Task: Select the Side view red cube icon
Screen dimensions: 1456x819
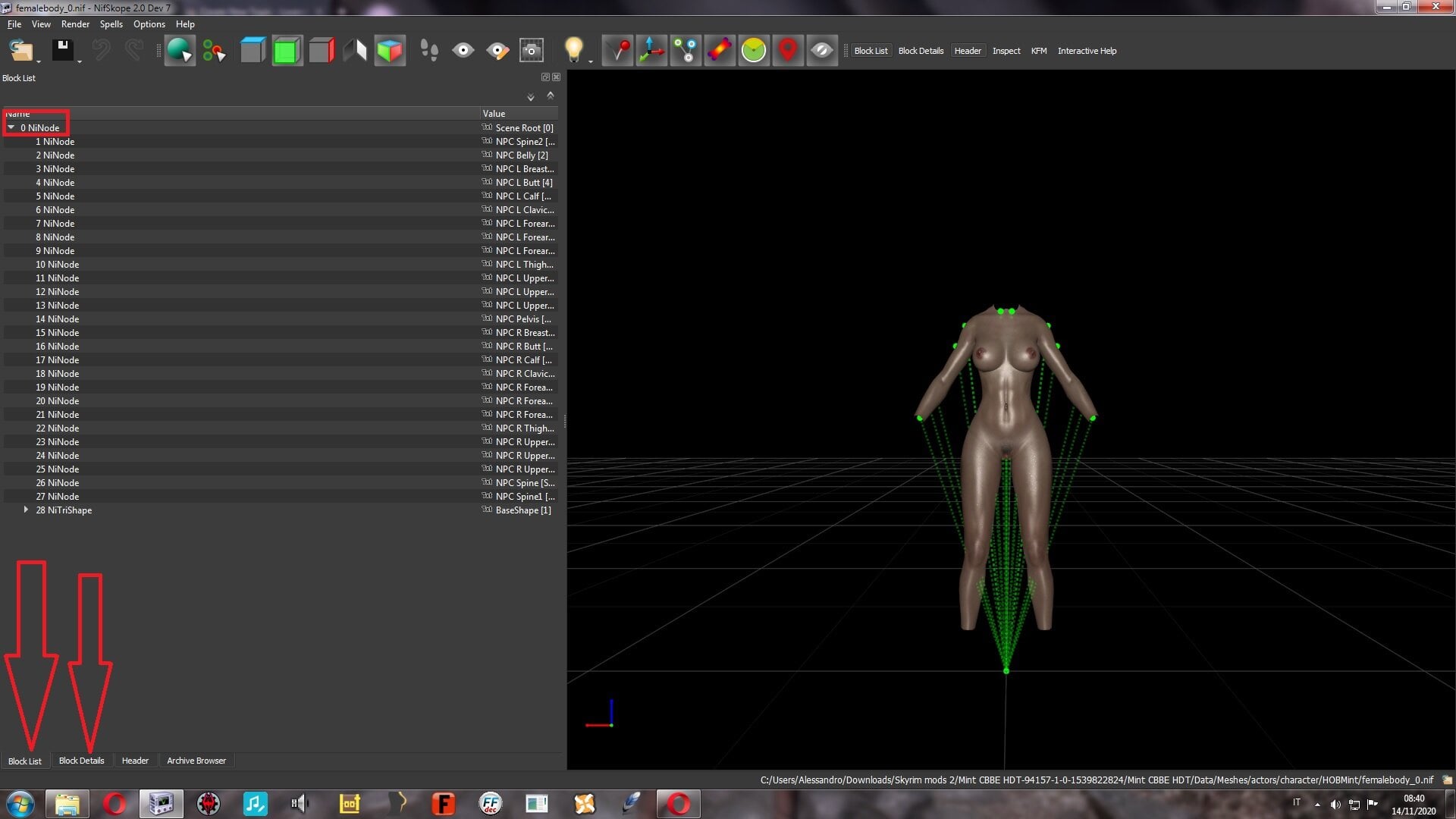Action: click(322, 51)
